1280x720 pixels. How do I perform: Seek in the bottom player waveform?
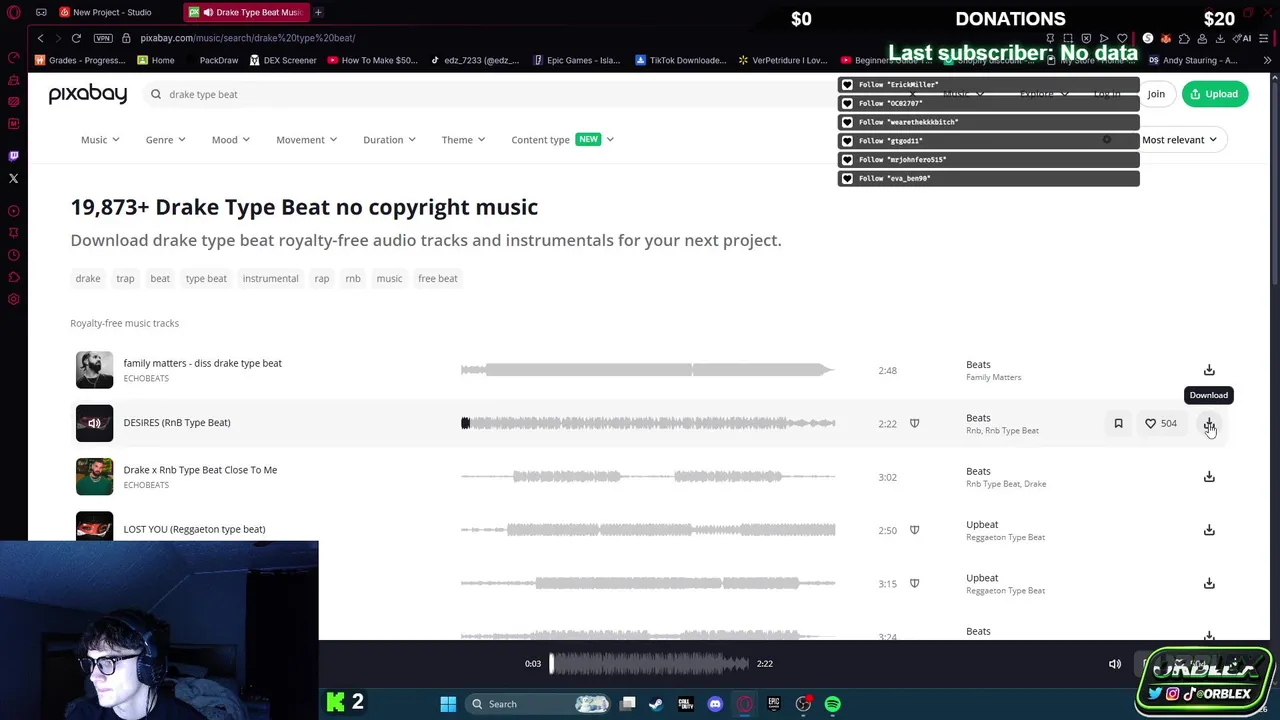648,664
